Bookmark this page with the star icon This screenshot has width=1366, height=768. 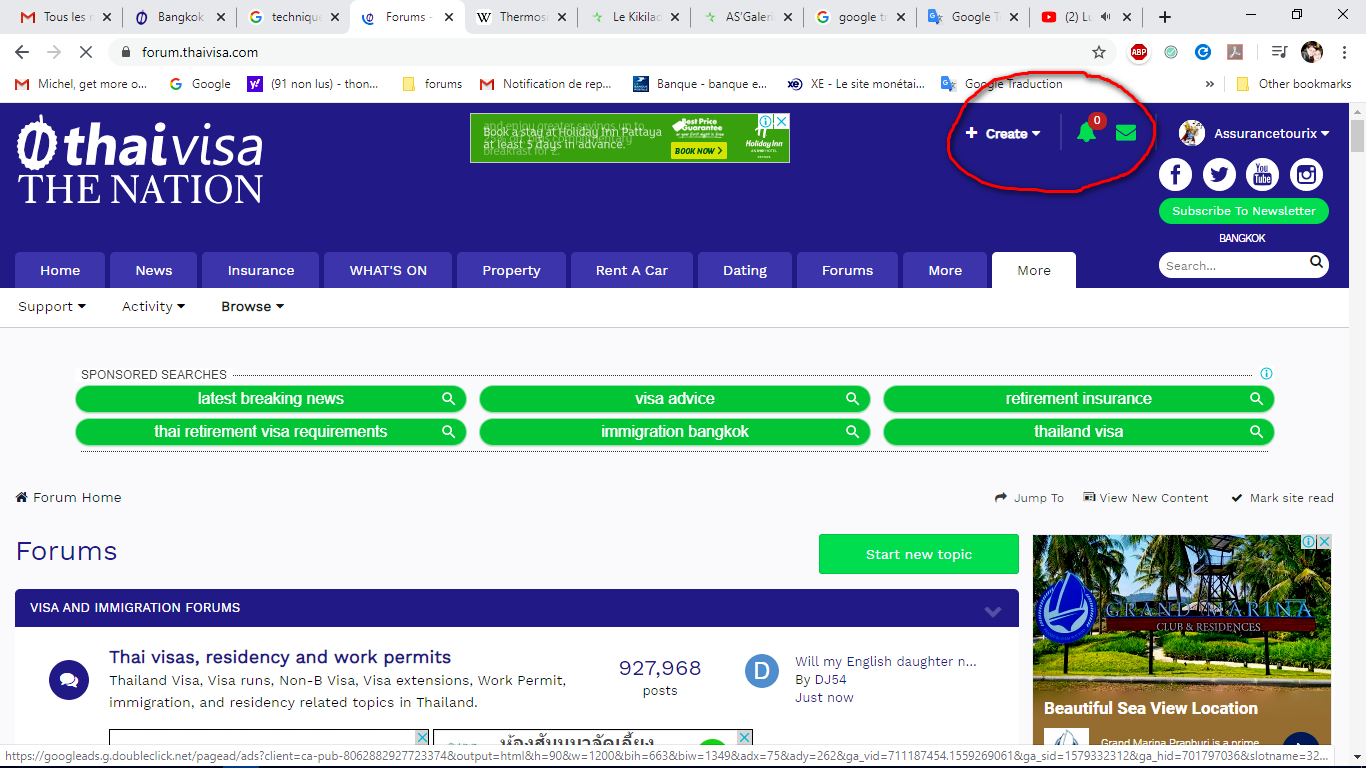[1099, 52]
